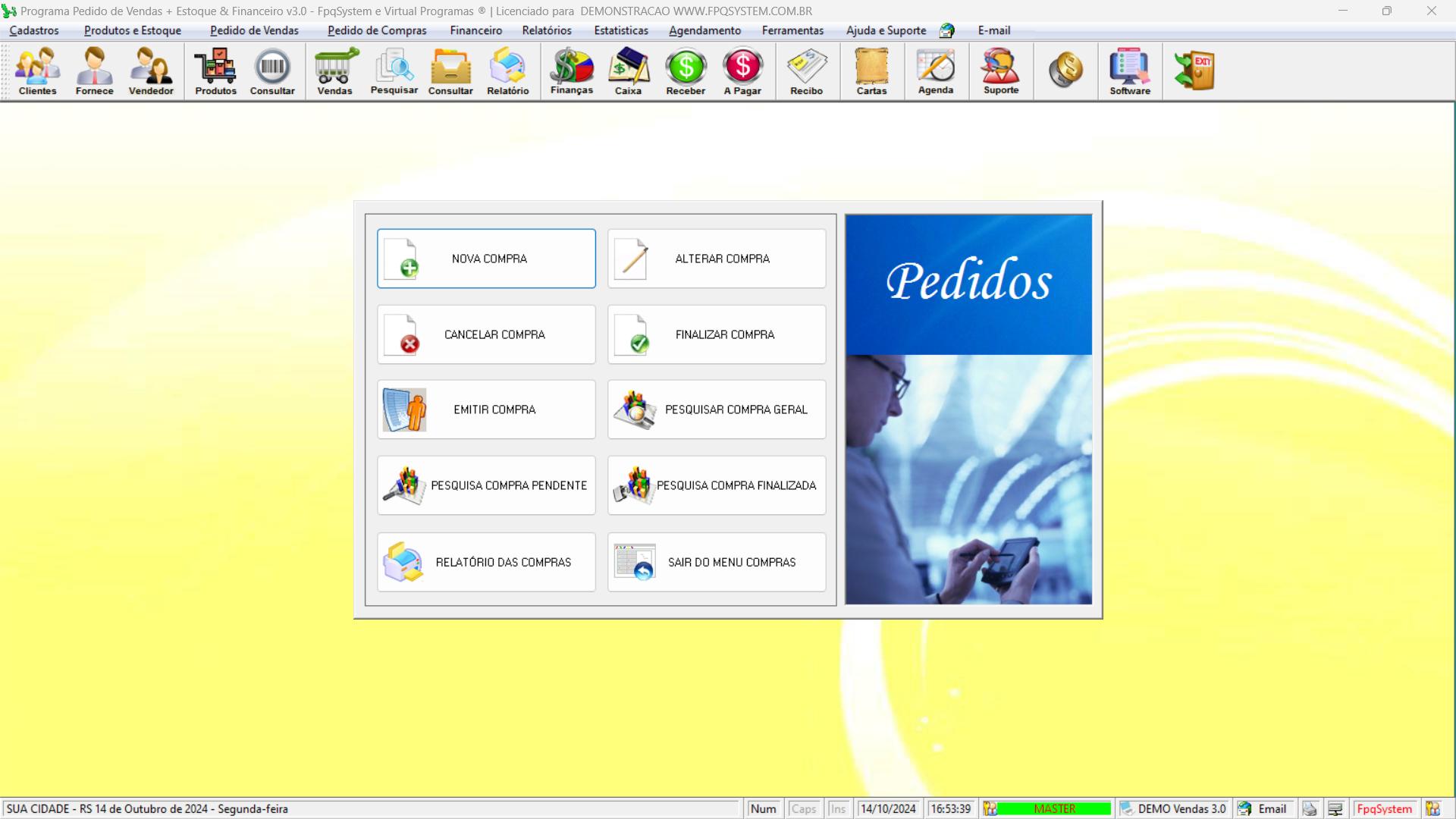Open the Pedido de Vendas menu
1456x819 pixels.
tap(254, 30)
